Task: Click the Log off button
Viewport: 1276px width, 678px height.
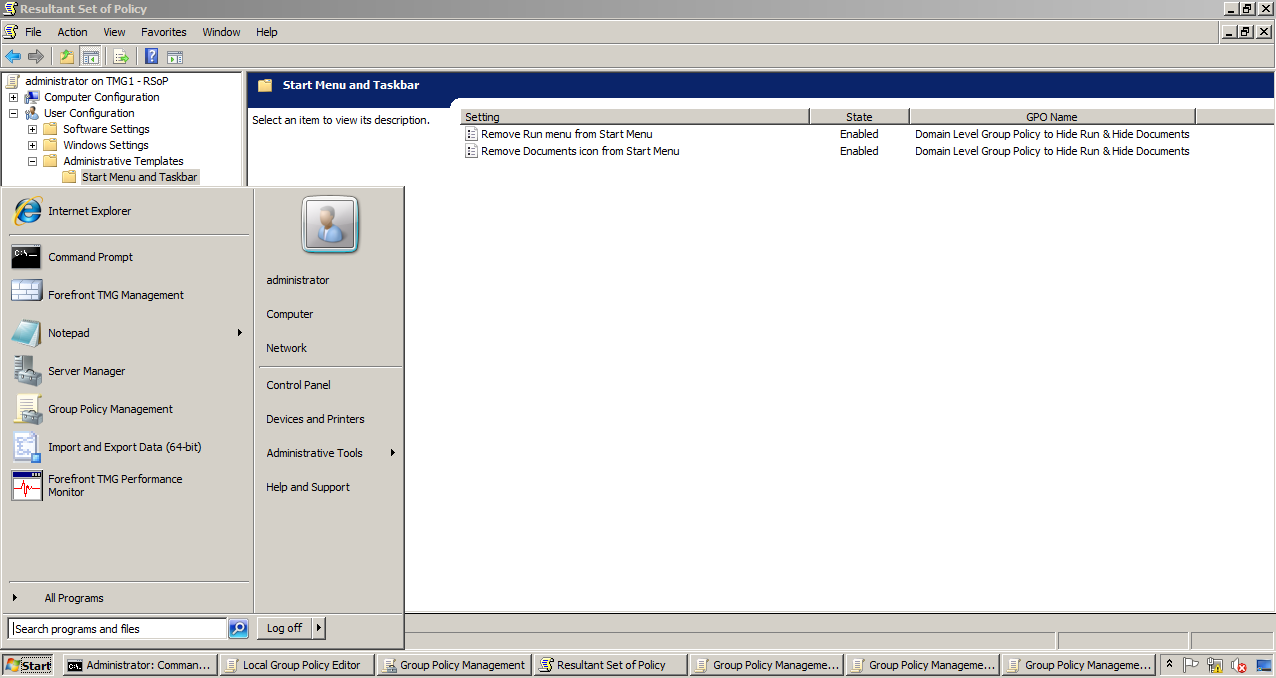Action: pos(283,627)
